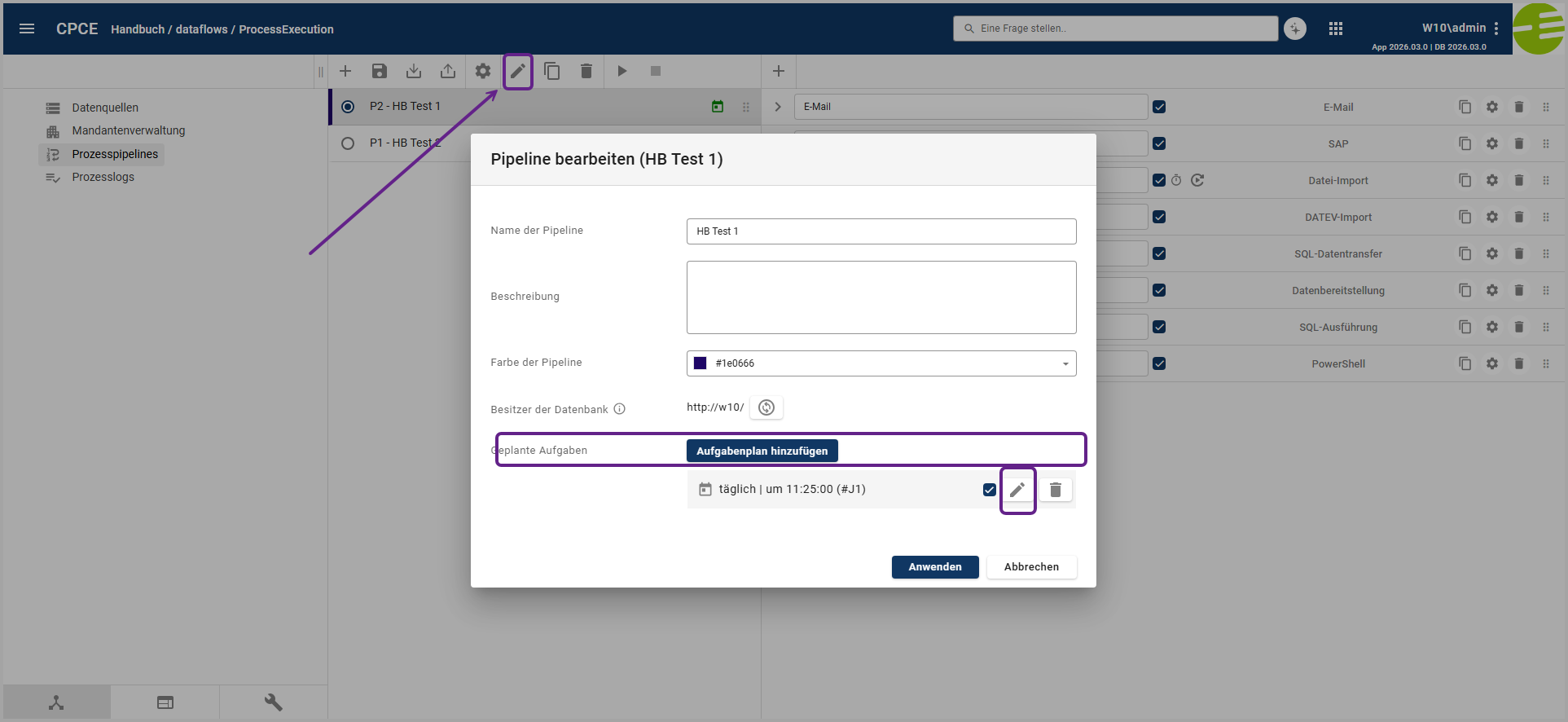Open Prozesslogs in the sidebar
The width and height of the screenshot is (1568, 722).
point(103,177)
